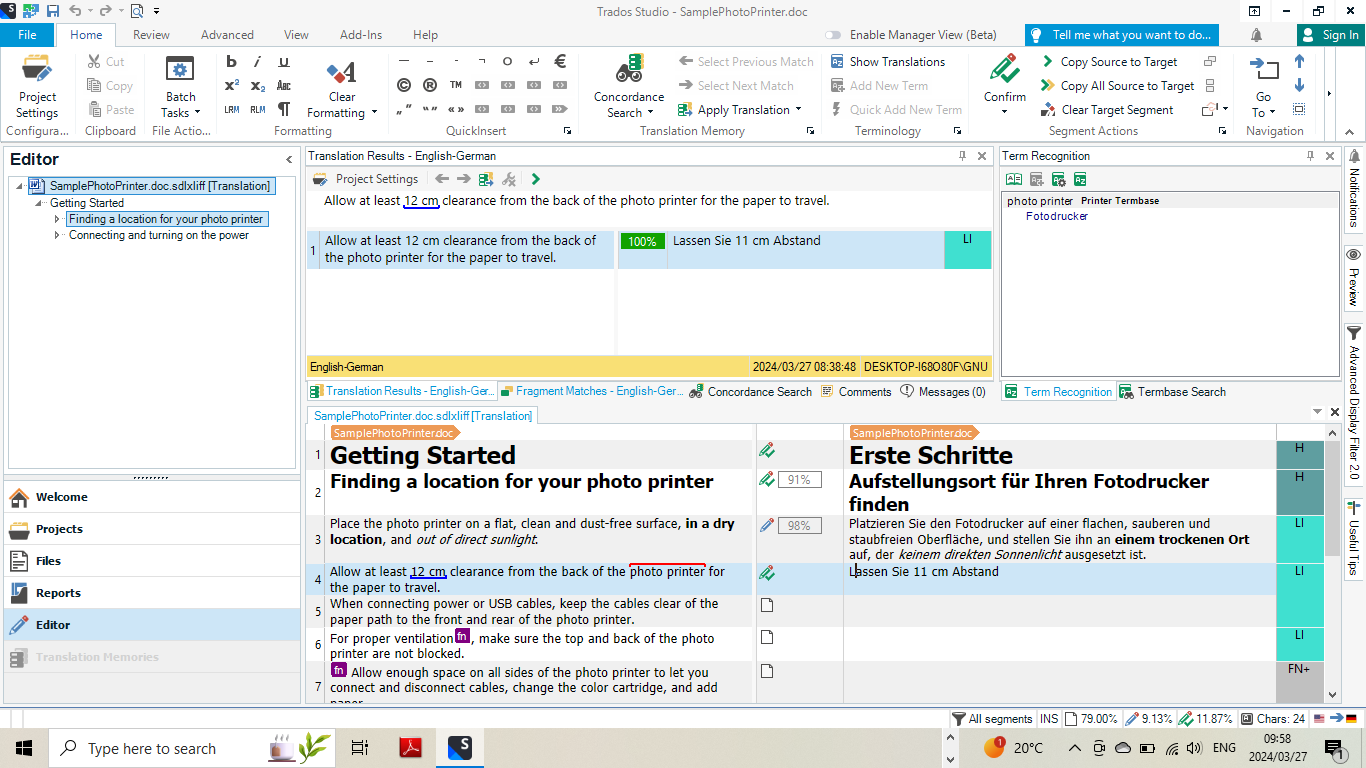Go to the Projects view
Viewport: 1366px width, 768px height.
click(x=152, y=529)
